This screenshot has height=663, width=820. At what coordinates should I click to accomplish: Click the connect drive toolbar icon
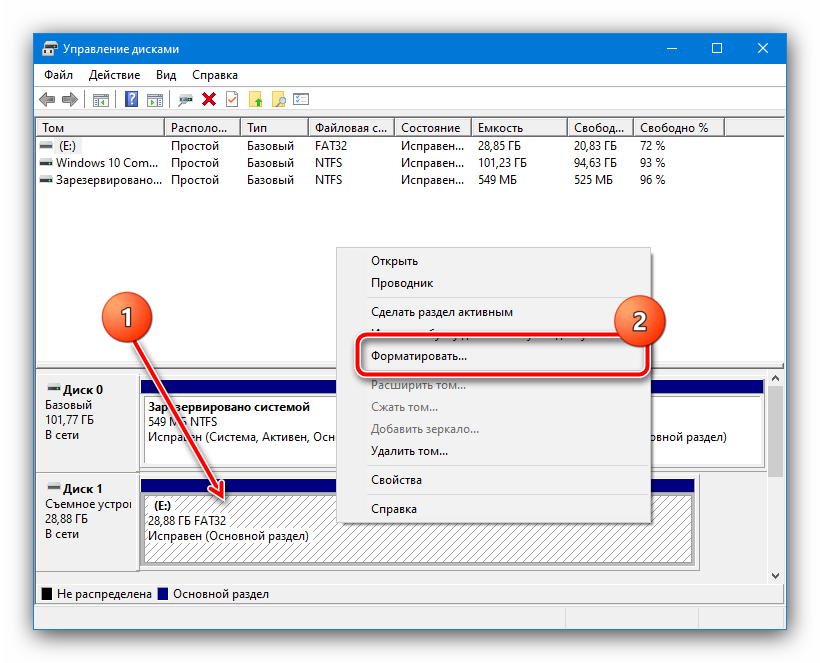(x=185, y=99)
